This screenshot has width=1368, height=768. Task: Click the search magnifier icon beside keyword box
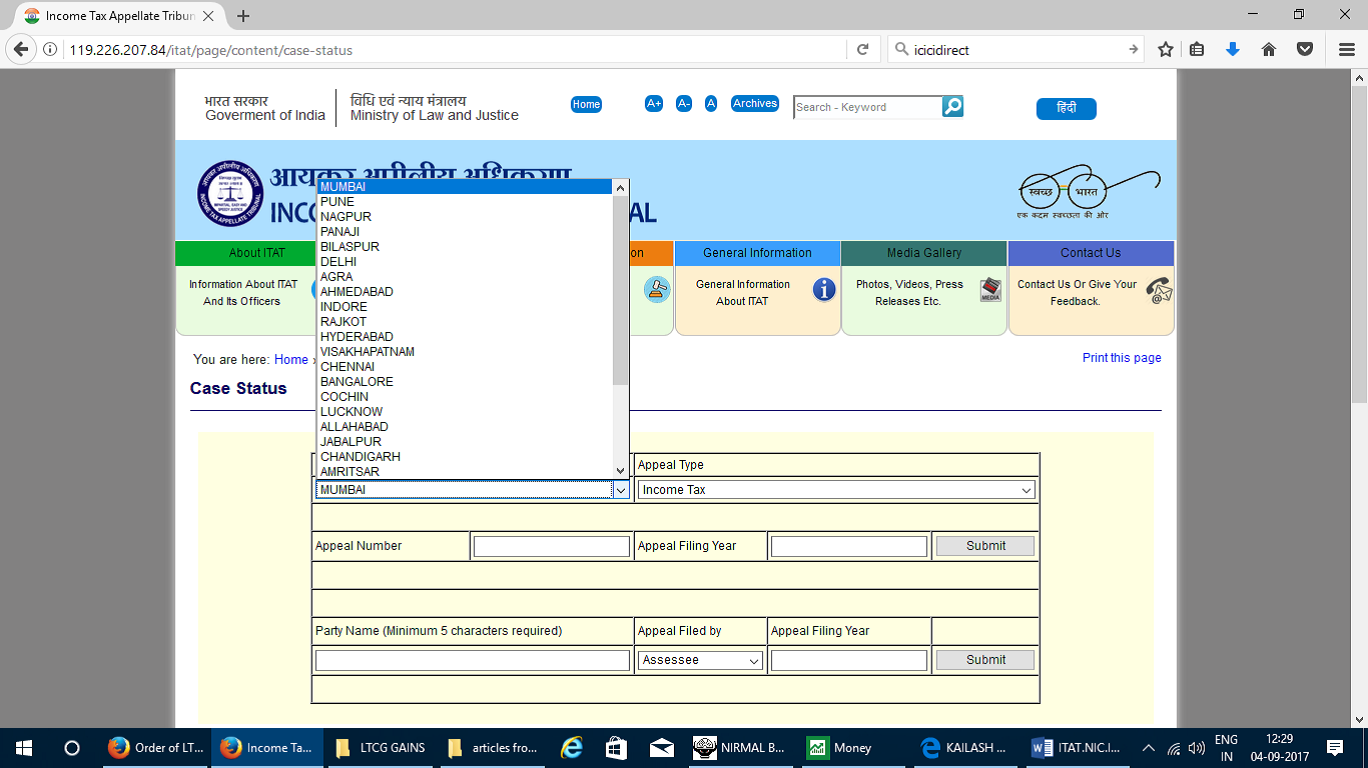pyautogui.click(x=953, y=106)
